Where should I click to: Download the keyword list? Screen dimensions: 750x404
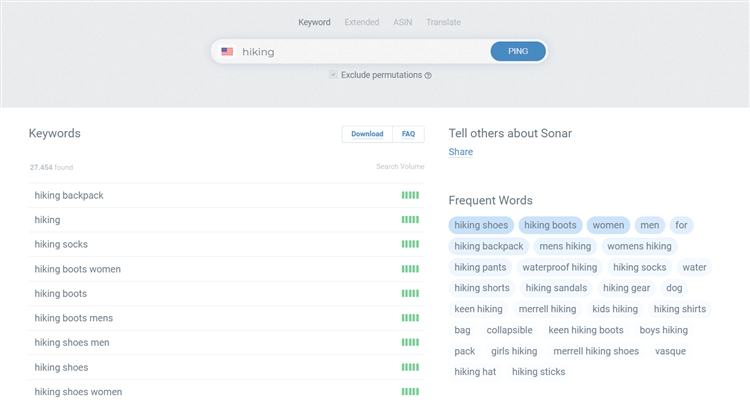pos(367,134)
